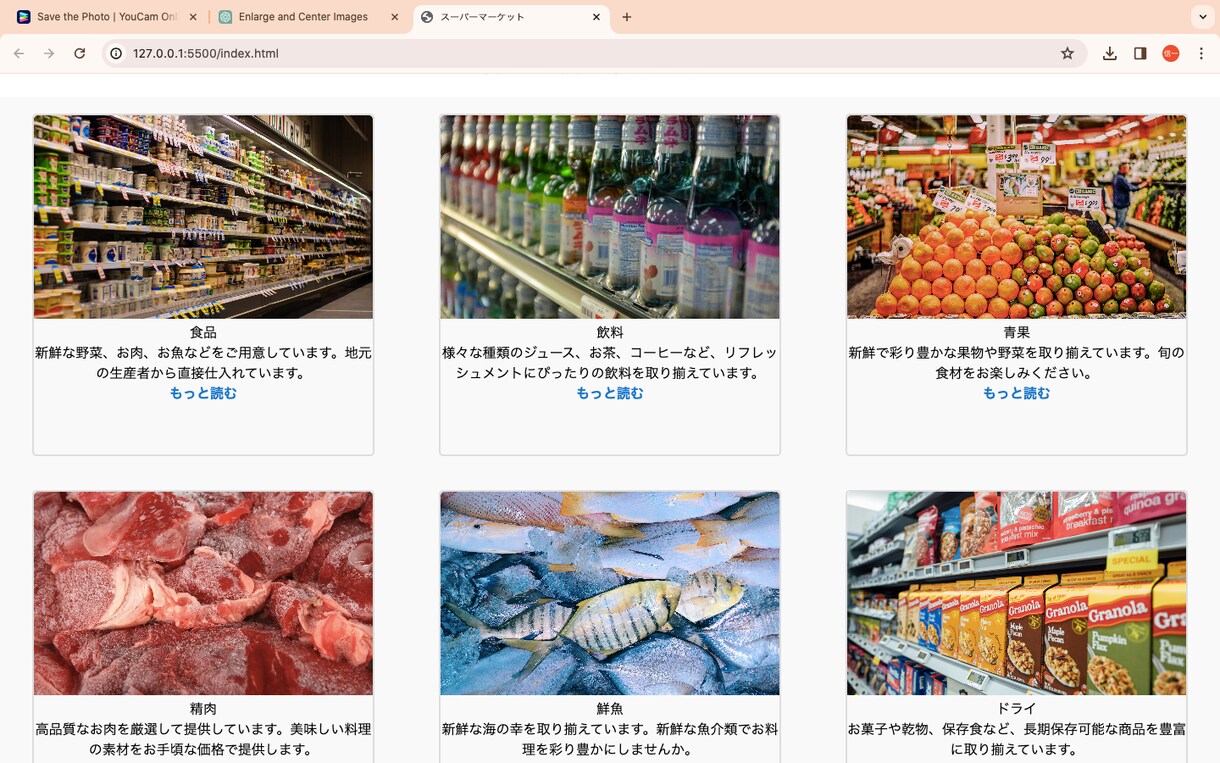Click the 精肉 frozen meat image
This screenshot has width=1220, height=763.
pyautogui.click(x=203, y=593)
